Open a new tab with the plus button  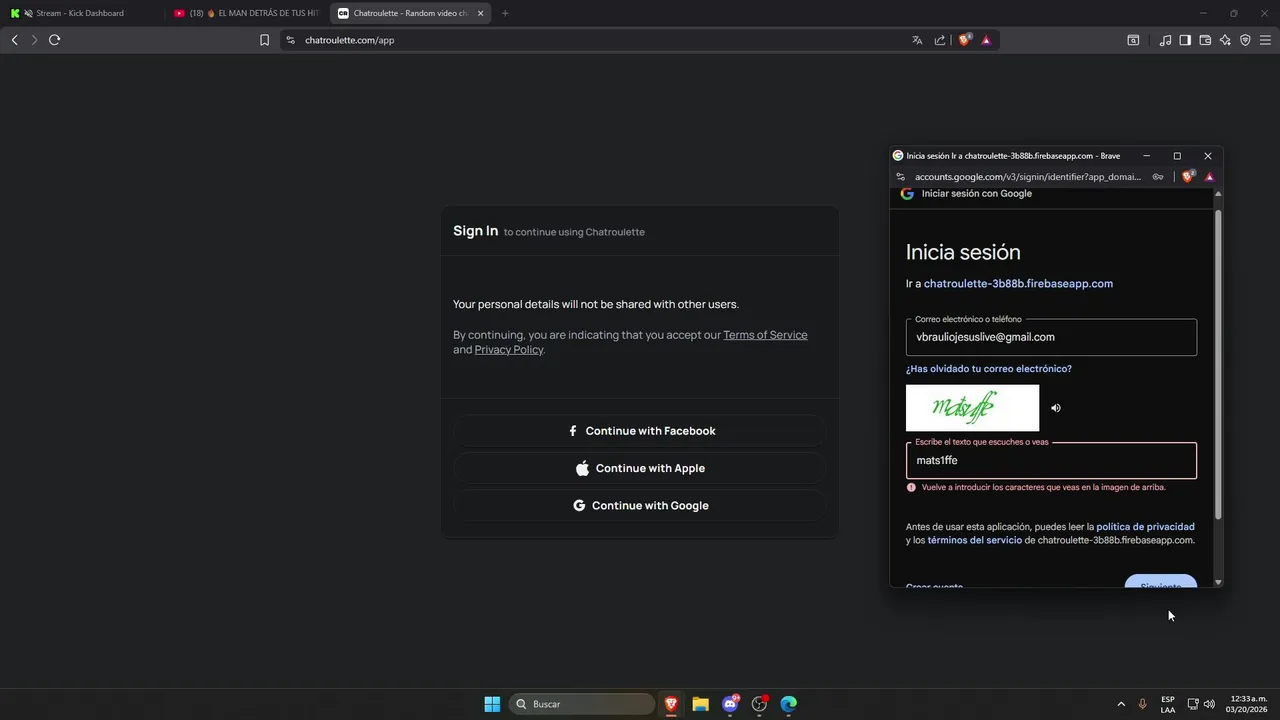[x=505, y=13]
